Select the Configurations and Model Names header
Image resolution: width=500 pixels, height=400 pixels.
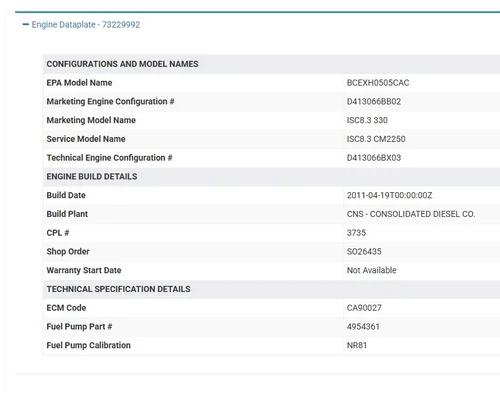click(x=122, y=64)
